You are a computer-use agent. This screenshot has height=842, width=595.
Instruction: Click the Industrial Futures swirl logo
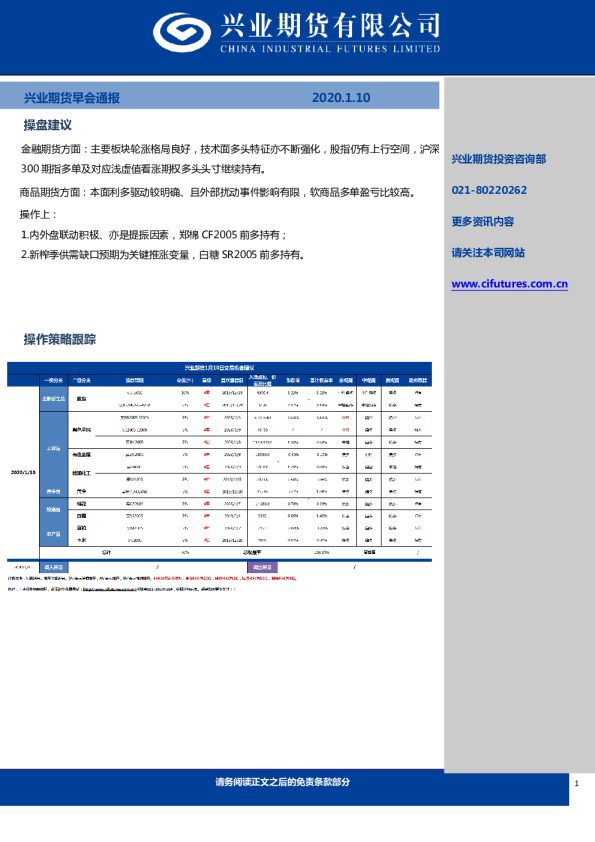click(x=182, y=33)
